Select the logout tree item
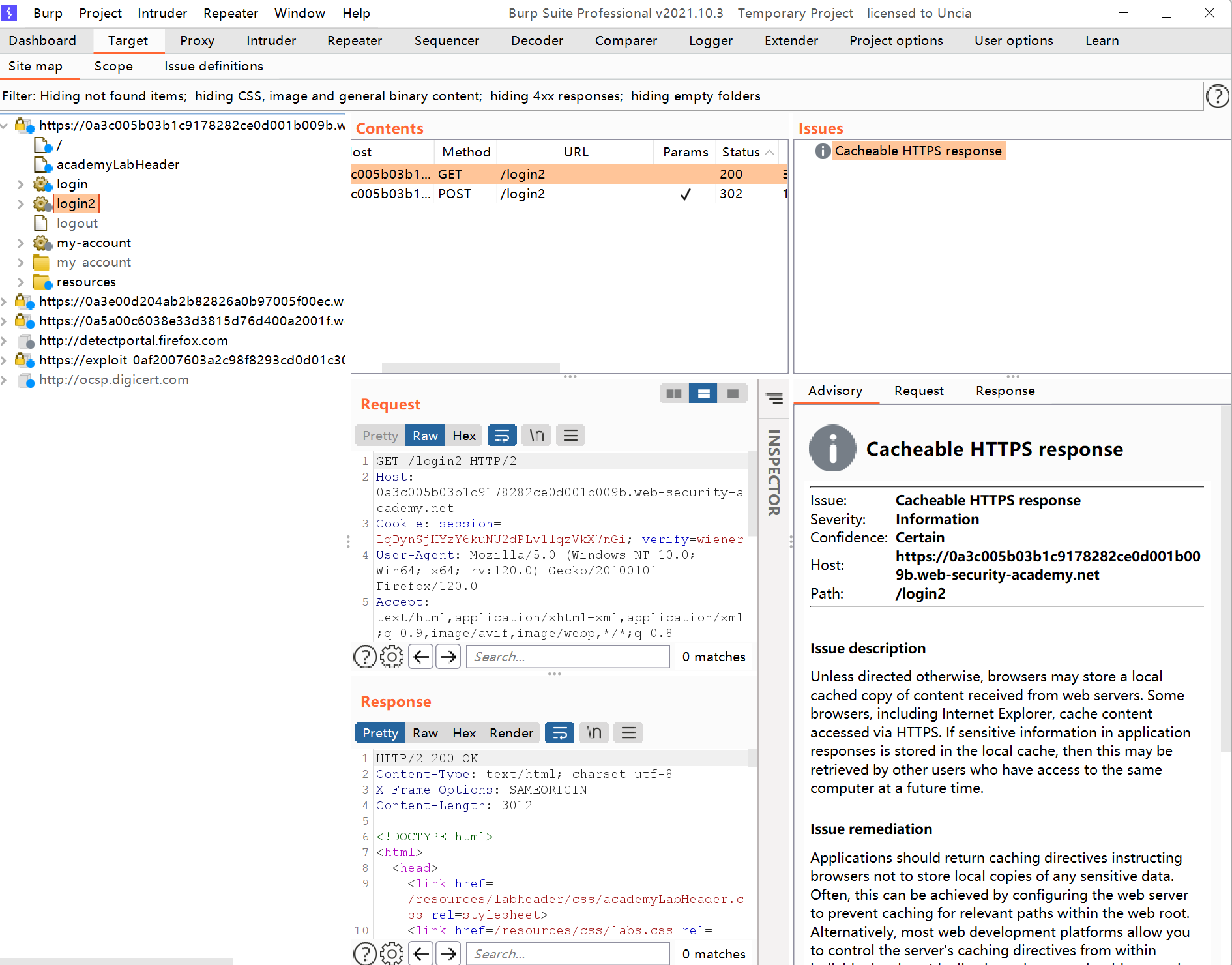 point(77,223)
